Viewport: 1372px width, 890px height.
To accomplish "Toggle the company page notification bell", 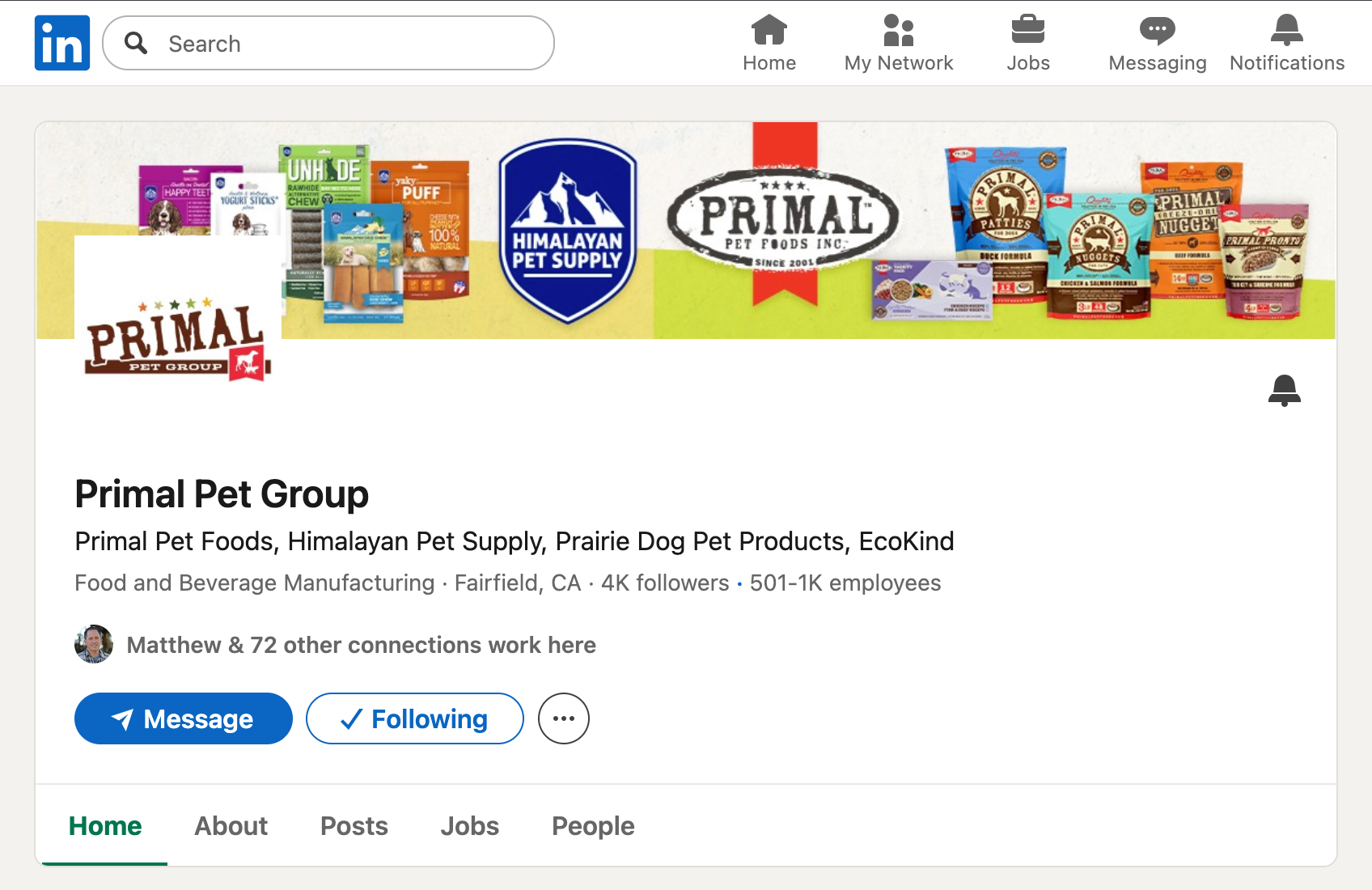I will [x=1285, y=391].
